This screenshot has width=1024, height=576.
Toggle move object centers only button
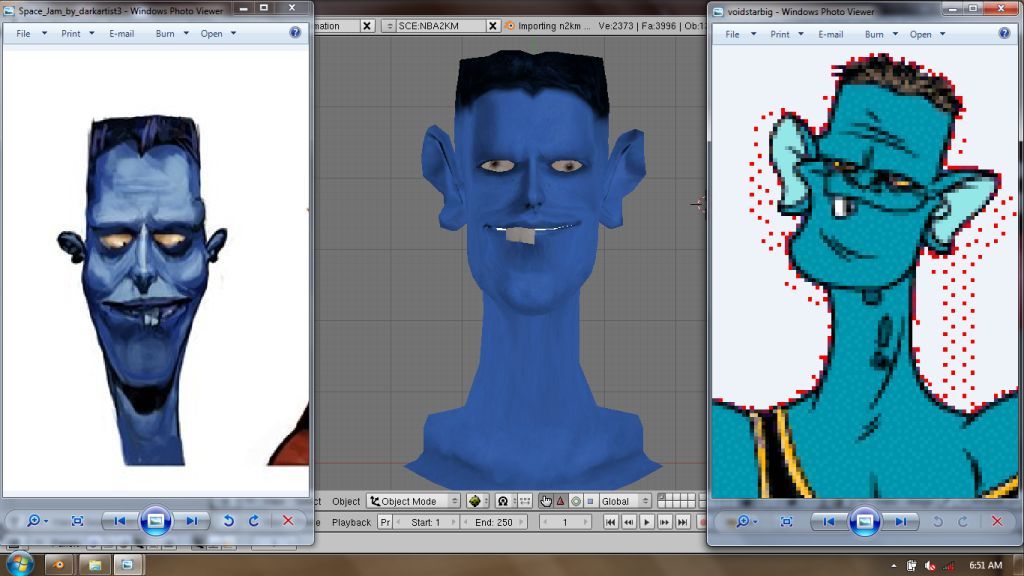524,501
